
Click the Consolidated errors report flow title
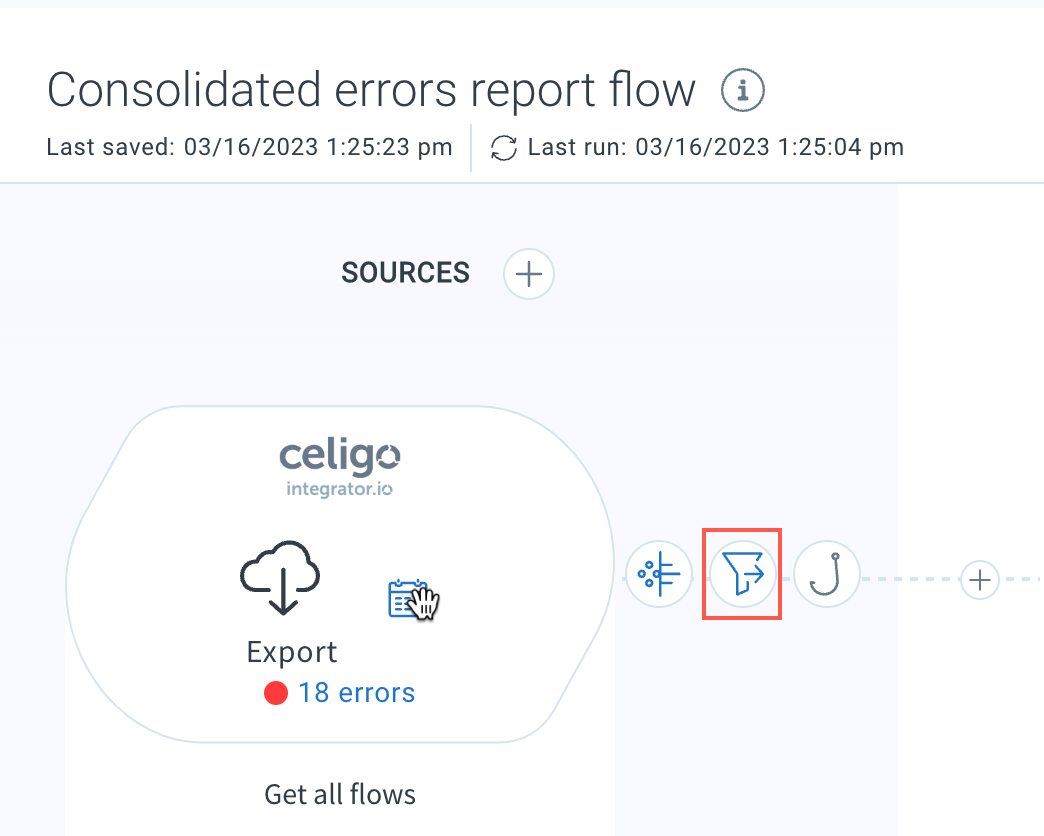(370, 90)
